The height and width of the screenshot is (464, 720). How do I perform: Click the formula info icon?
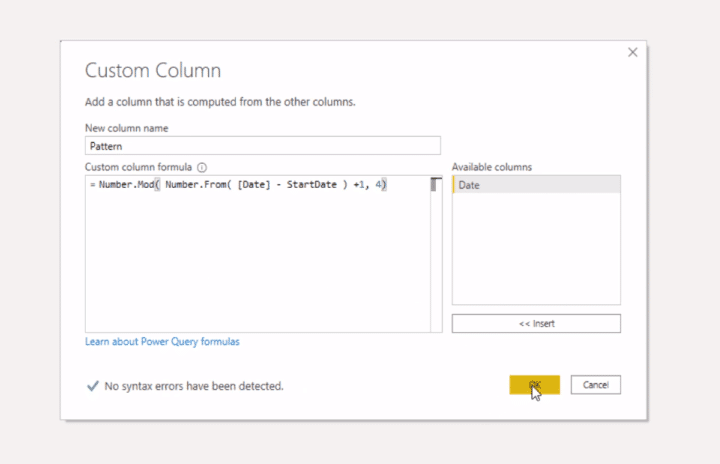[202, 167]
